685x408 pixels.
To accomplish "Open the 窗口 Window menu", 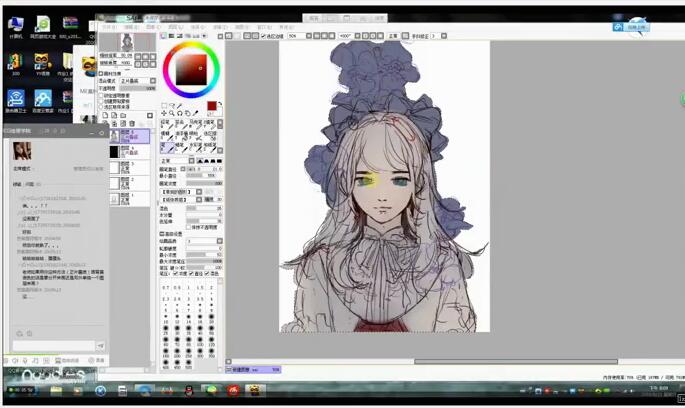I will pyautogui.click(x=264, y=27).
